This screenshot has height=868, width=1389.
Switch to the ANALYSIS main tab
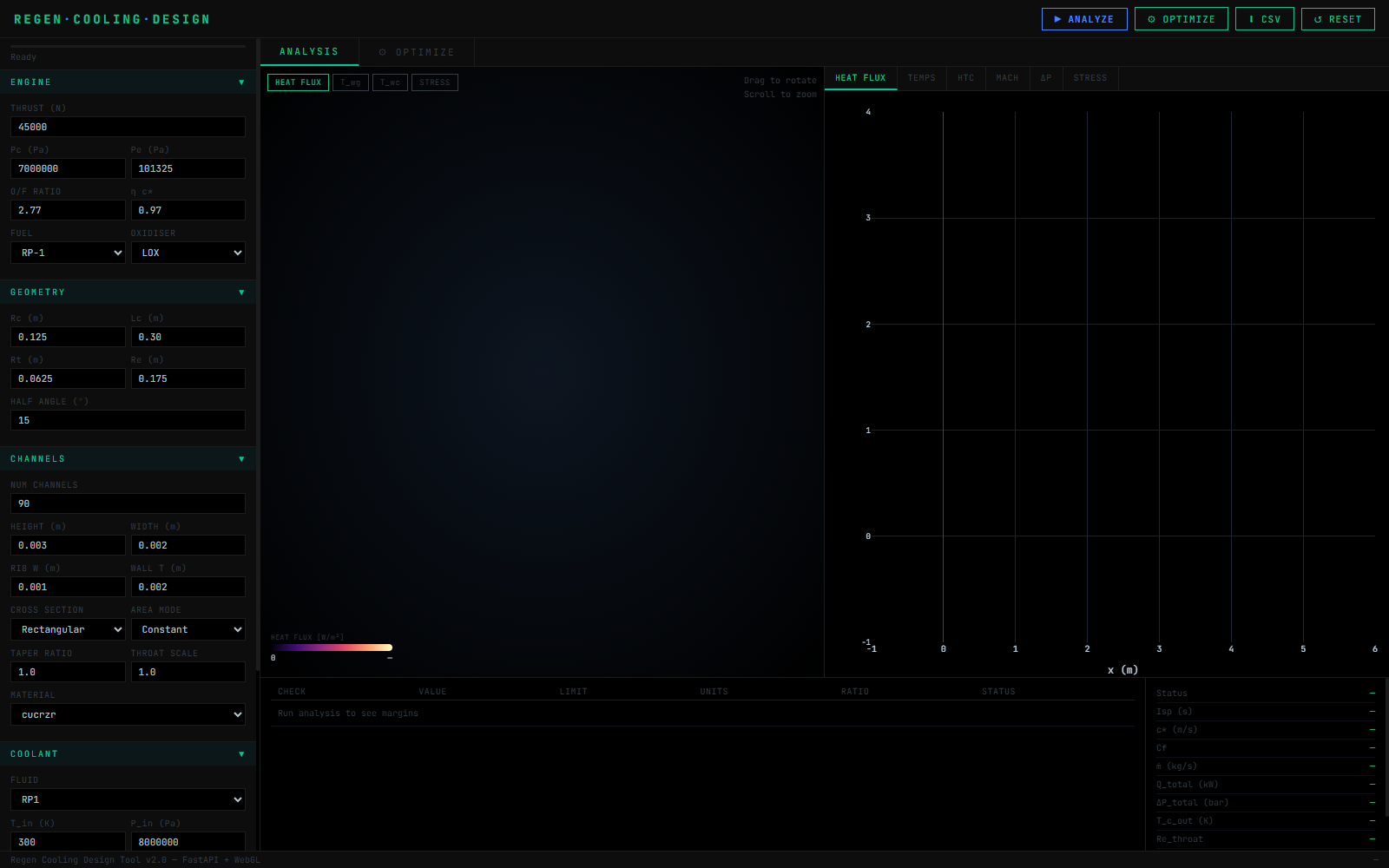(x=309, y=52)
